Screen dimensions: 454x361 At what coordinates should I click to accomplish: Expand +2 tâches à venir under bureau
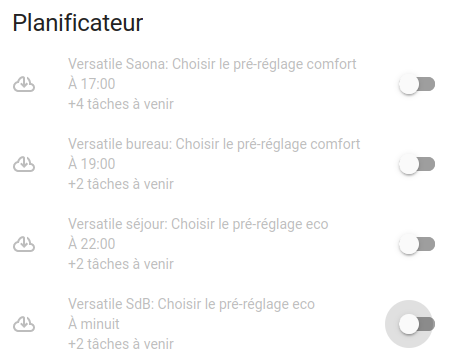(121, 184)
